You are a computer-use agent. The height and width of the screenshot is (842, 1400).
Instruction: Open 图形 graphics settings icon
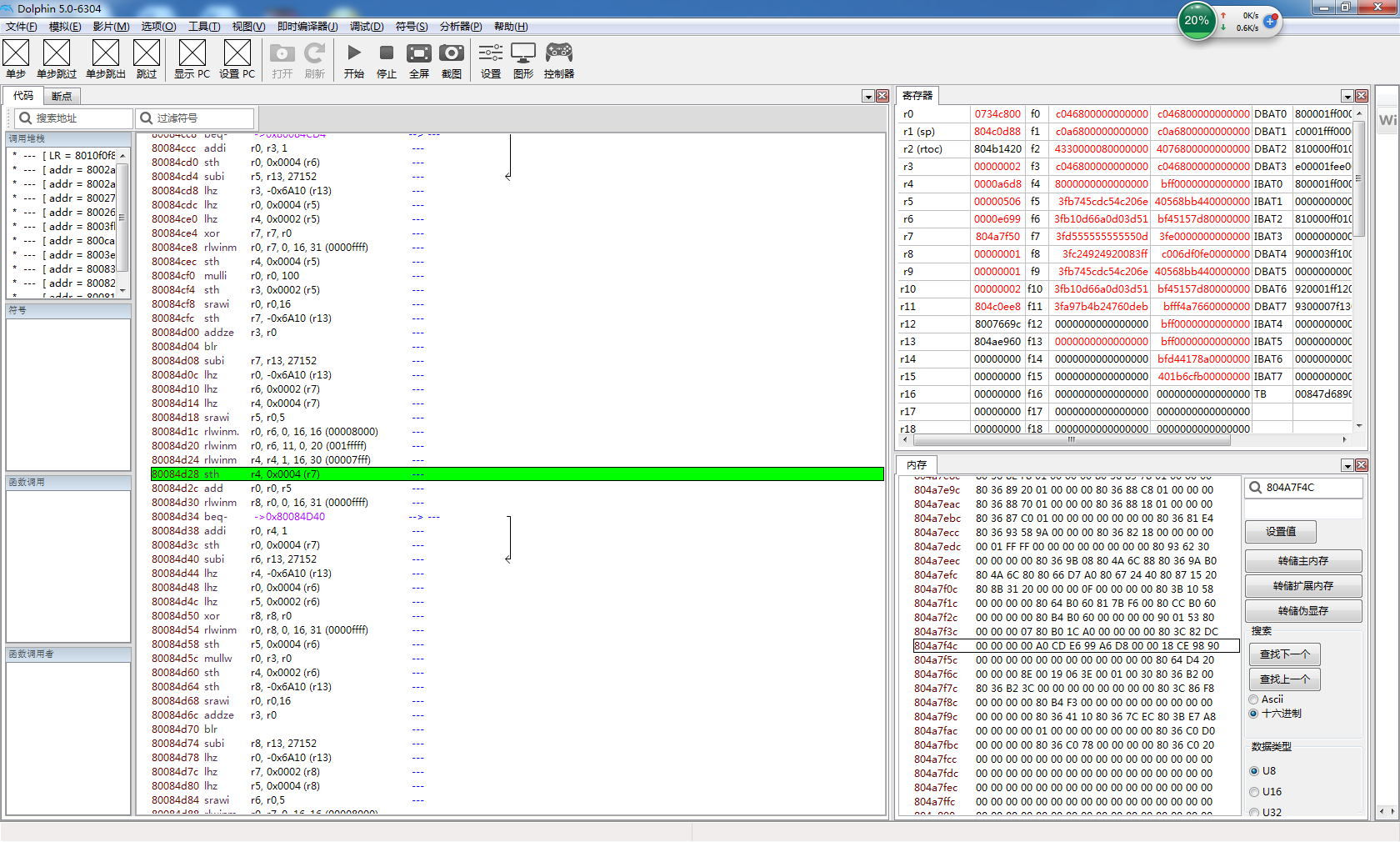(523, 53)
